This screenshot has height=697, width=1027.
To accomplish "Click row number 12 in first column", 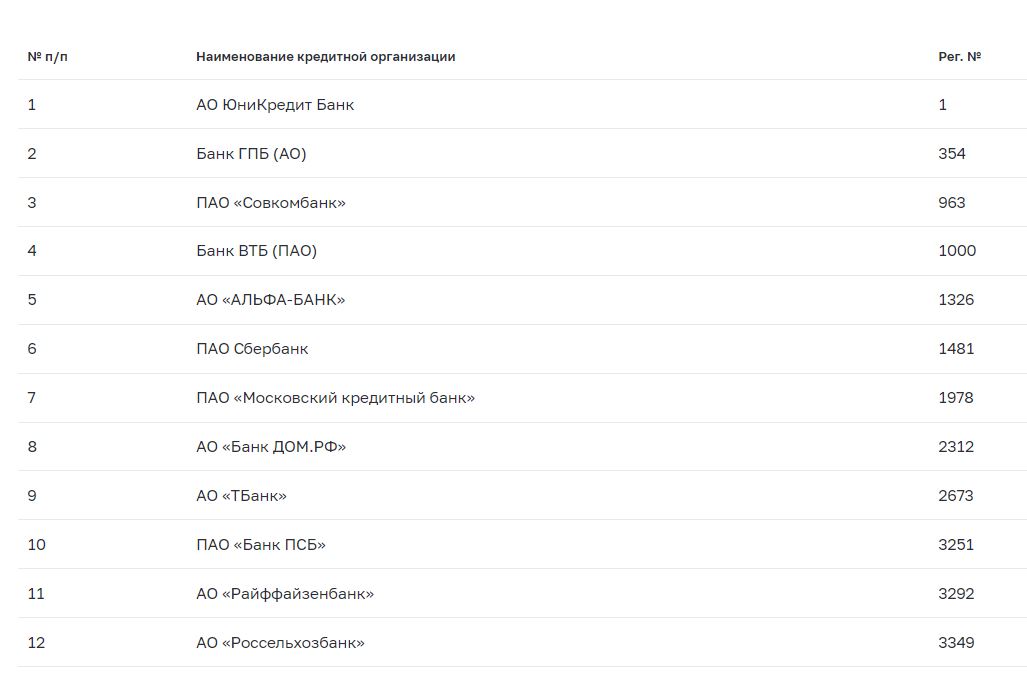I will (x=36, y=643).
